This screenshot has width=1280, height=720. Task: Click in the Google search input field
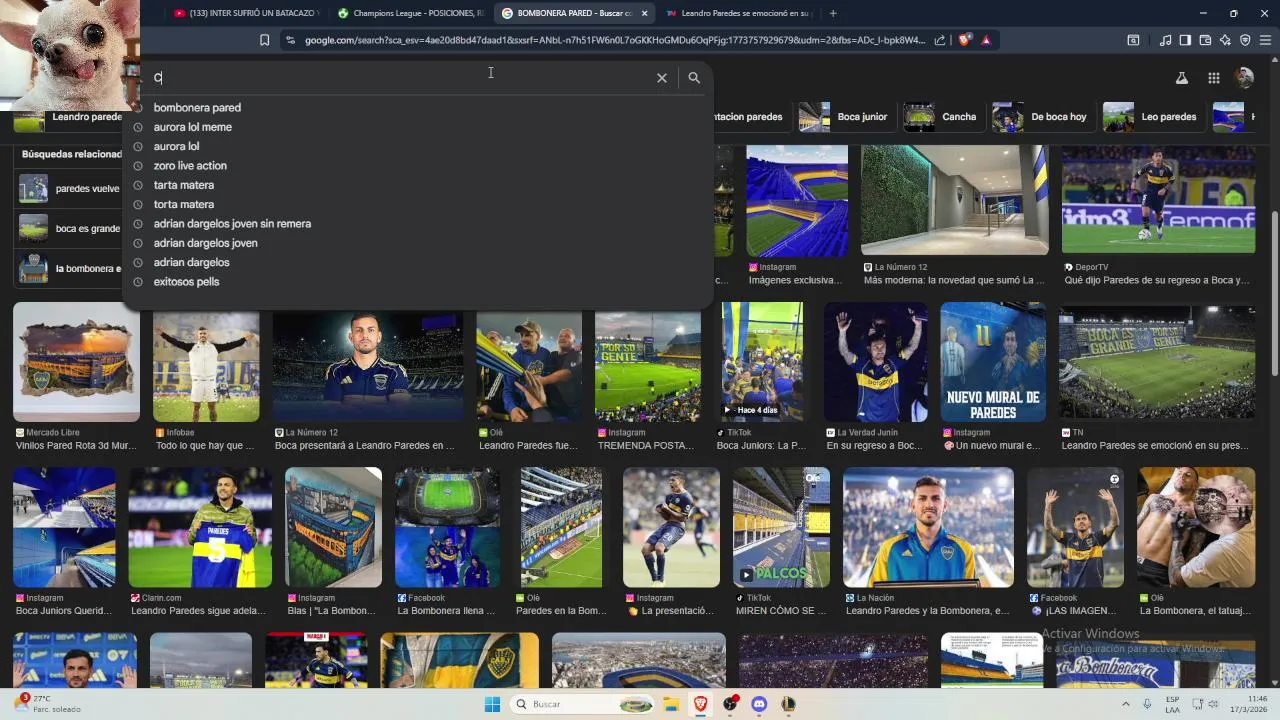pyautogui.click(x=400, y=78)
